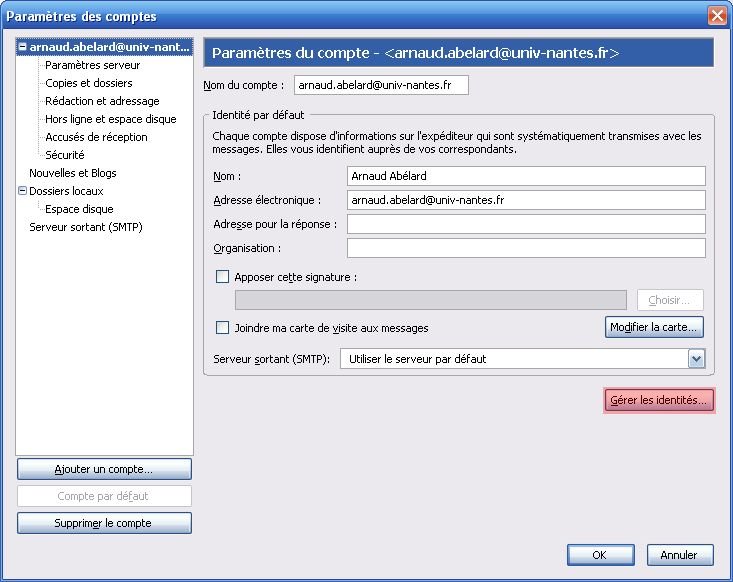This screenshot has width=733, height=582.
Task: Open Accusés de réception settings
Action: click(96, 137)
